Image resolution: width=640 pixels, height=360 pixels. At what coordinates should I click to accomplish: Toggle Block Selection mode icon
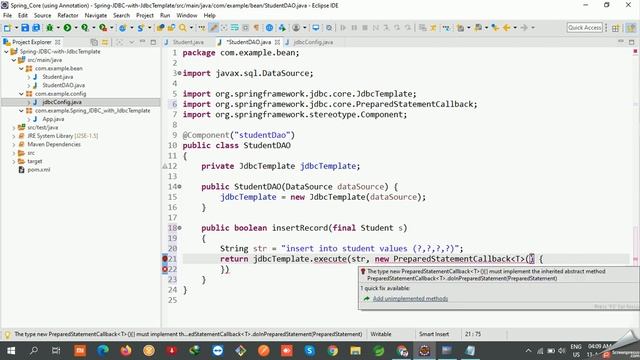pyautogui.click(x=245, y=28)
